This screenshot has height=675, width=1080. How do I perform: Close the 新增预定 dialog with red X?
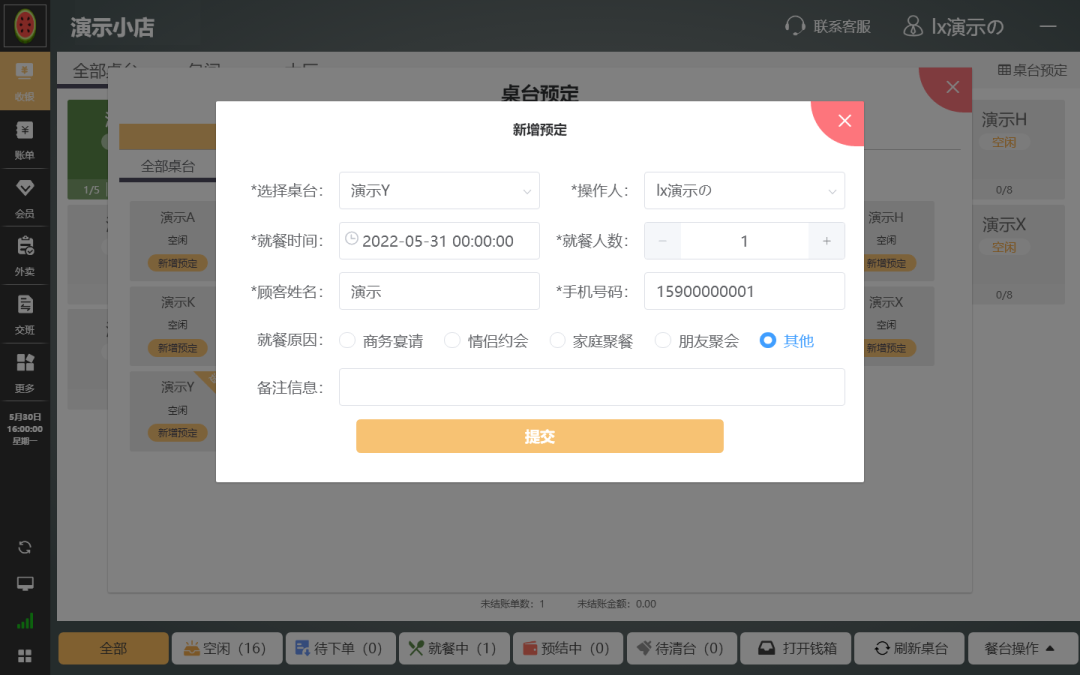844,121
